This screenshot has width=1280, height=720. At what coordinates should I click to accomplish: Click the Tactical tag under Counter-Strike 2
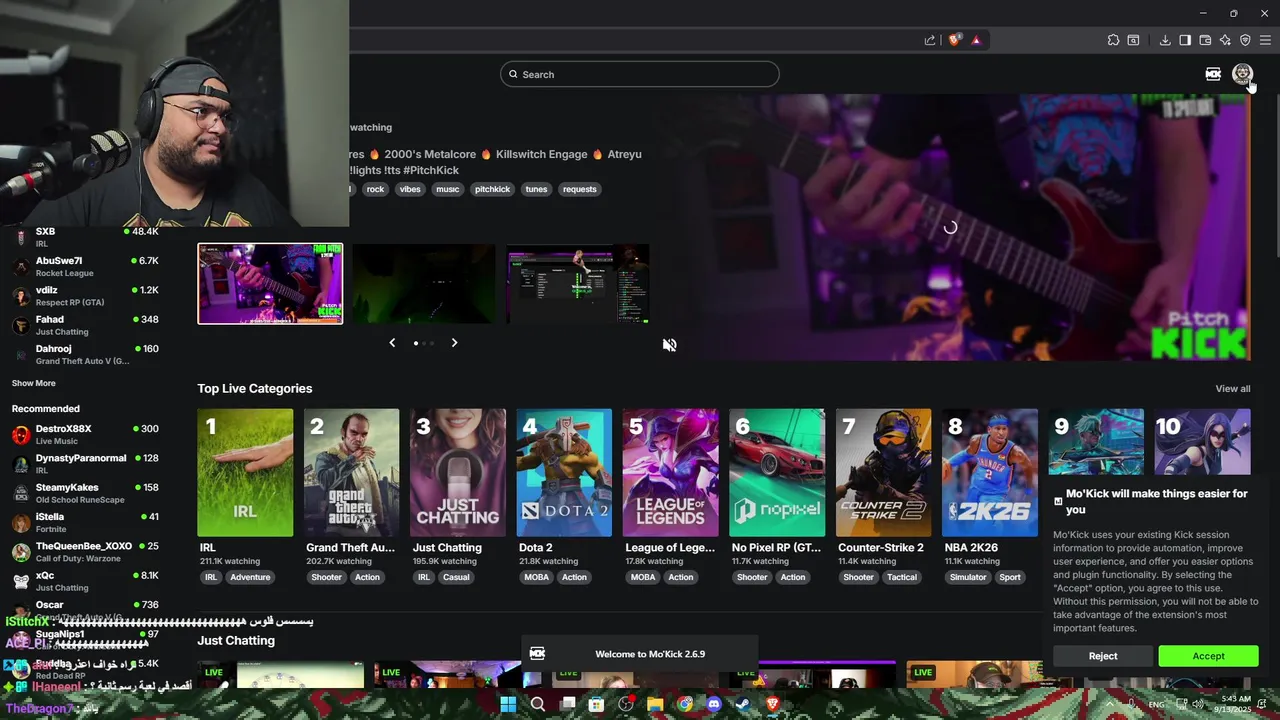[901, 577]
